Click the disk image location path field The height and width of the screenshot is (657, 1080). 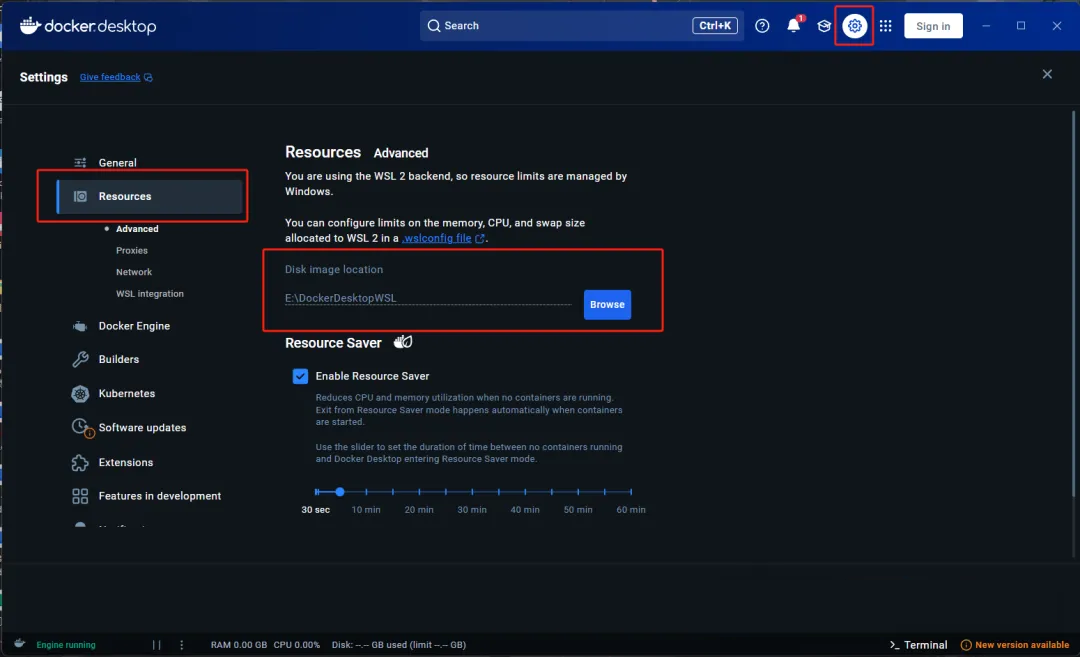click(428, 298)
